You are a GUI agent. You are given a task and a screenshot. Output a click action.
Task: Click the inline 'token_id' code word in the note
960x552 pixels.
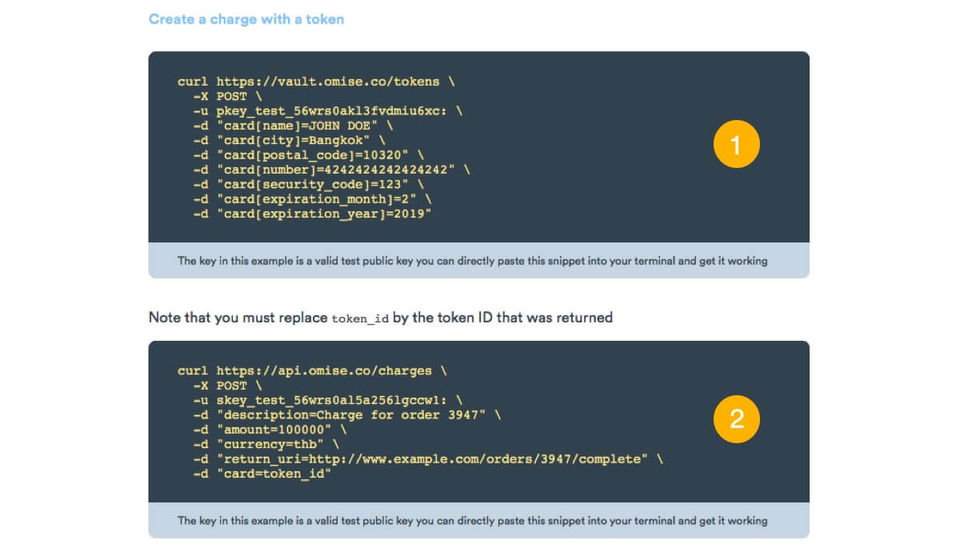pos(360,318)
